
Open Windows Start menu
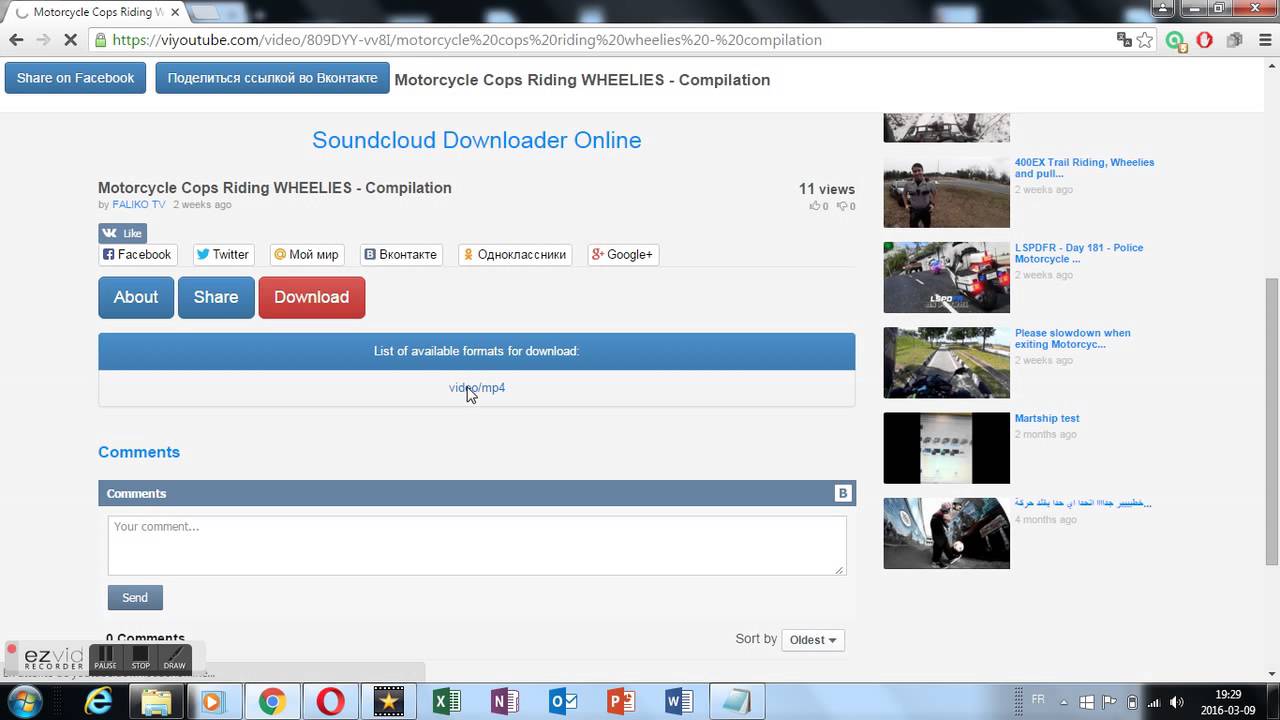pyautogui.click(x=24, y=702)
